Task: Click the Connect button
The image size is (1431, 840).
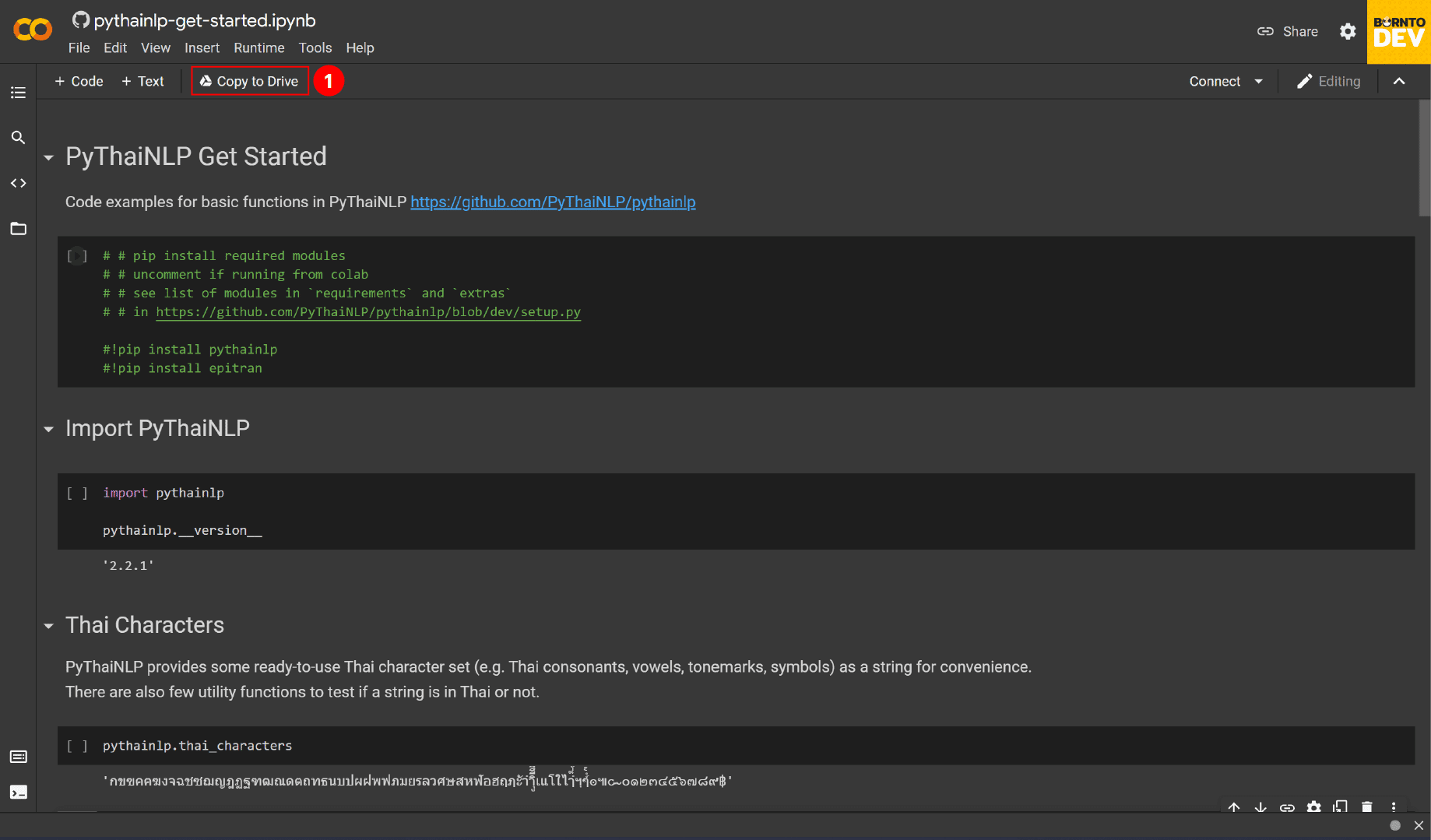Action: coord(1215,81)
